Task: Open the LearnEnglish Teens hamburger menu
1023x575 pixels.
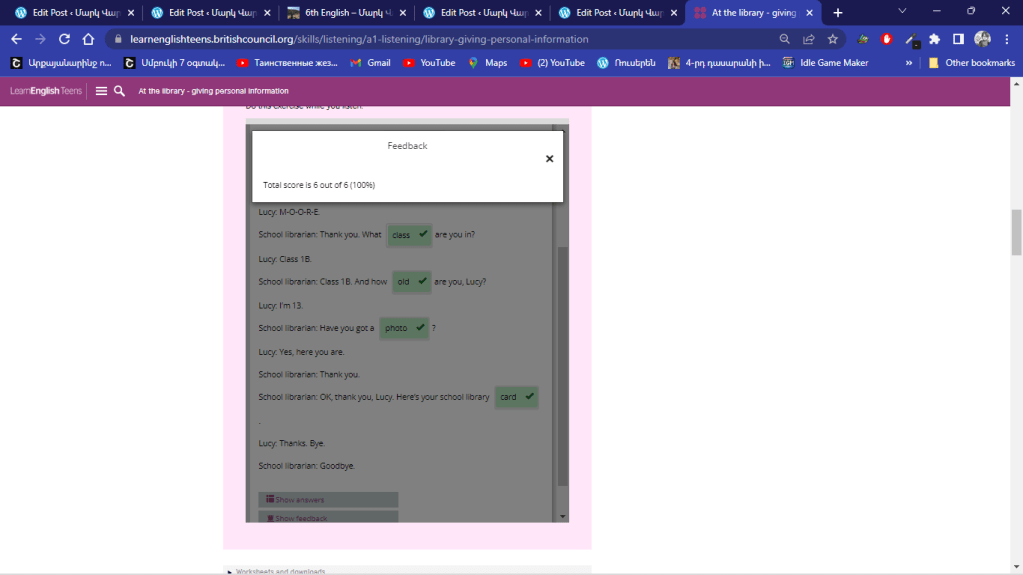Action: coord(101,91)
